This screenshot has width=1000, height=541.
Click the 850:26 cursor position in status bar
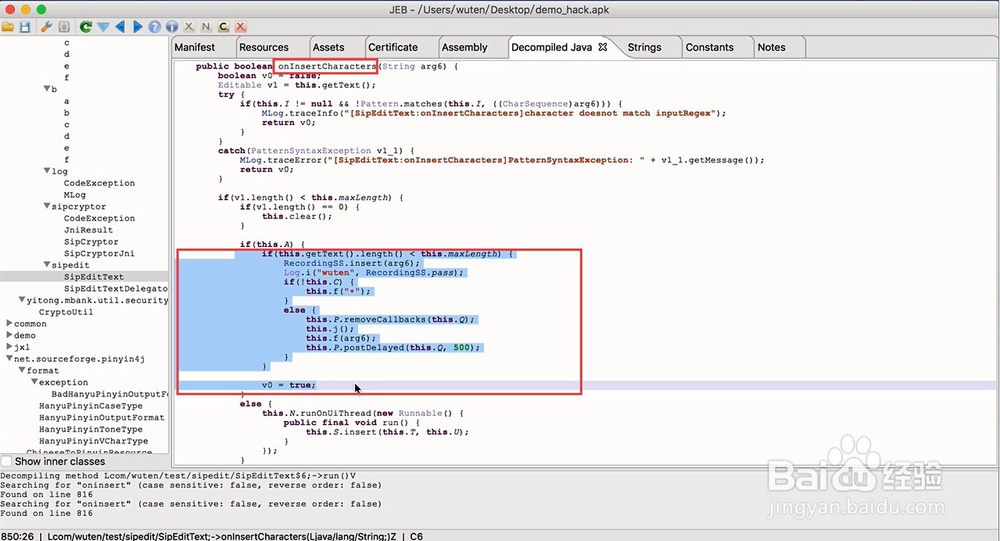(17, 537)
